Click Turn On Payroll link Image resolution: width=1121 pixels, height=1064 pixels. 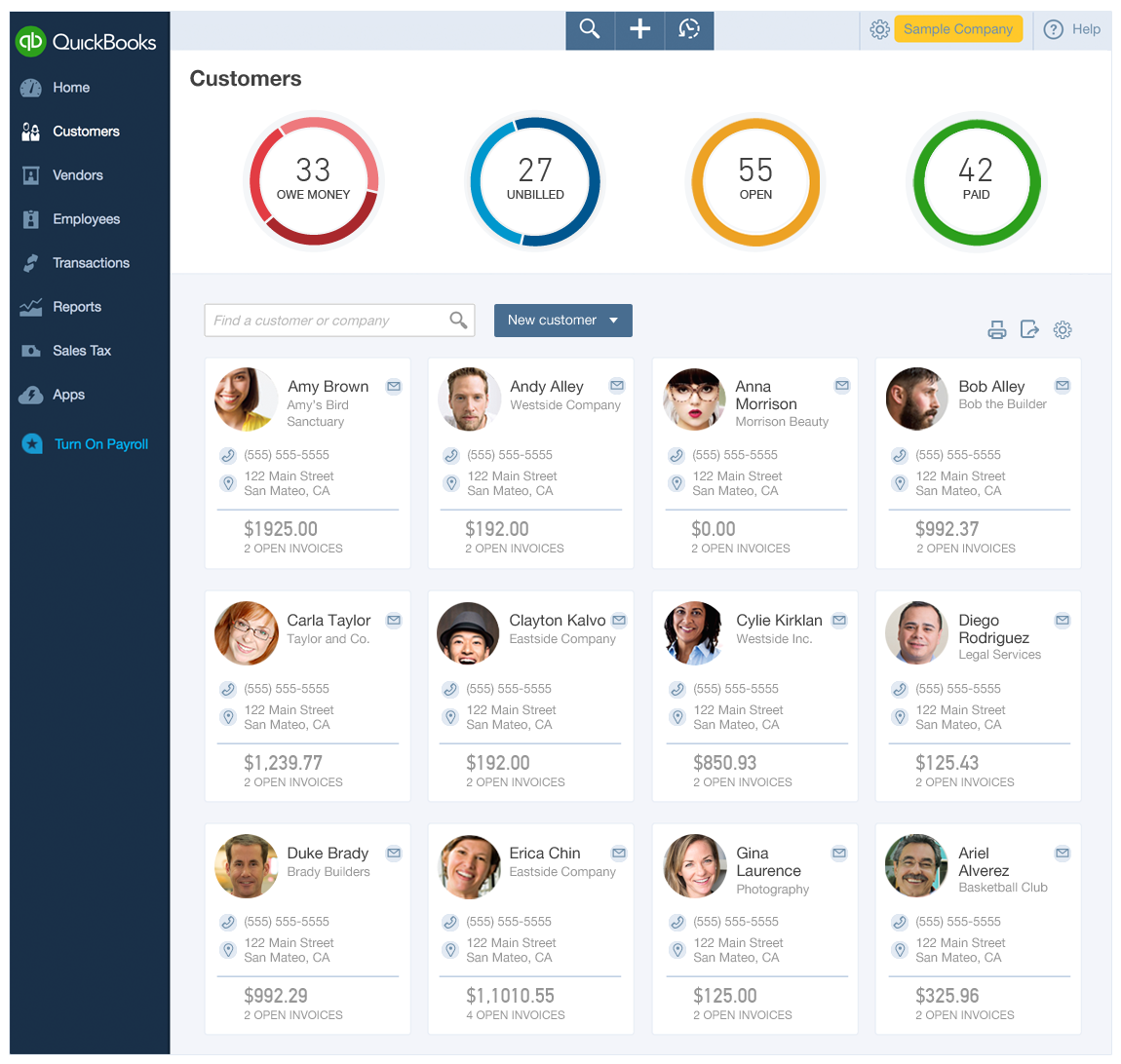pos(100,444)
